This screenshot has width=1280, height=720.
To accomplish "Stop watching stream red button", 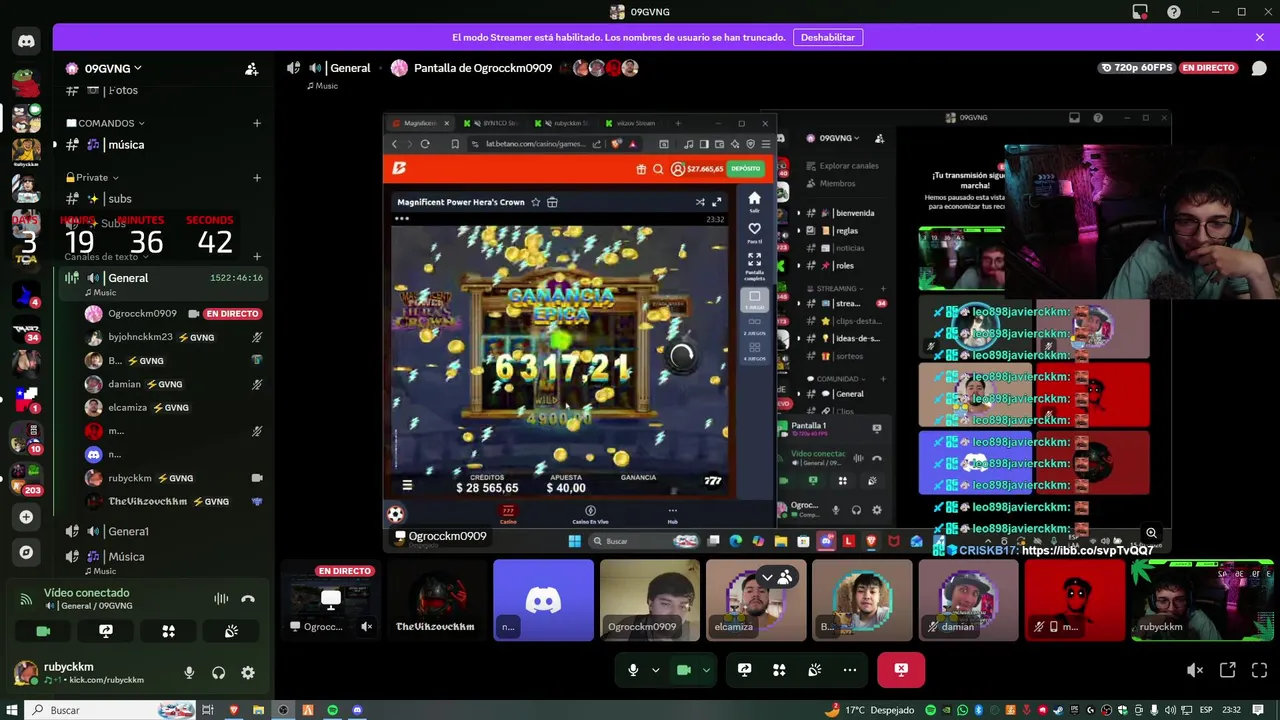I will point(901,670).
